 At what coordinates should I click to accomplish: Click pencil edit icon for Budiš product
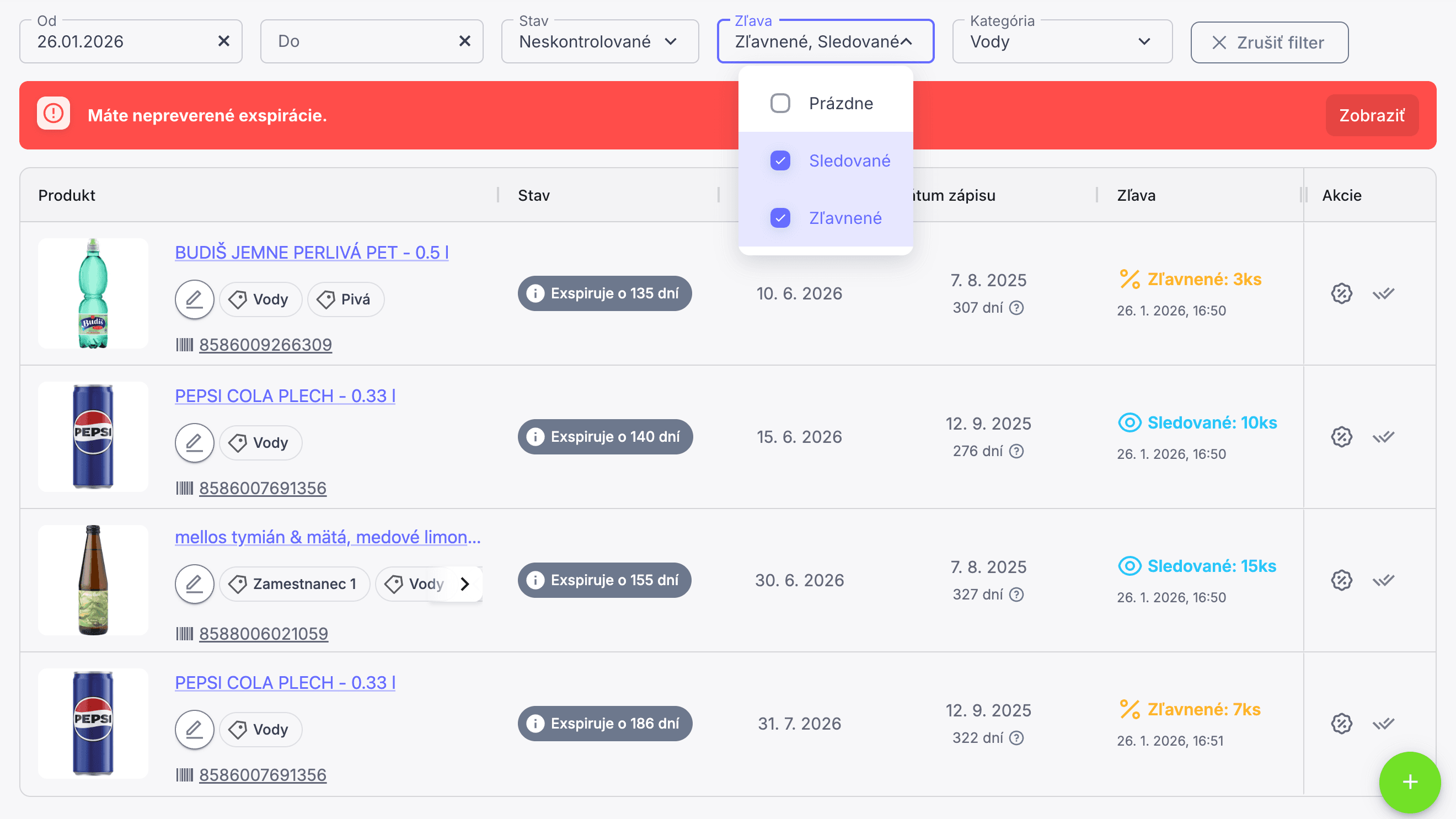(x=194, y=299)
